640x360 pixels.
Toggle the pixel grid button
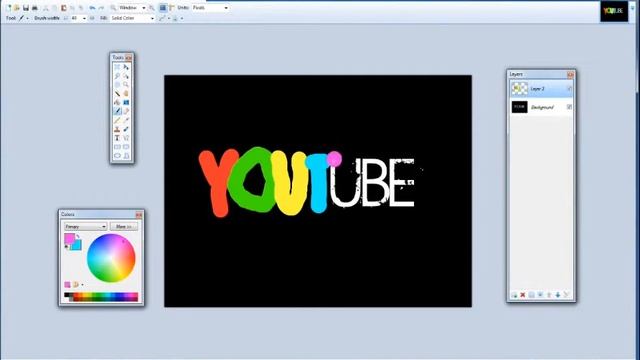[163, 8]
